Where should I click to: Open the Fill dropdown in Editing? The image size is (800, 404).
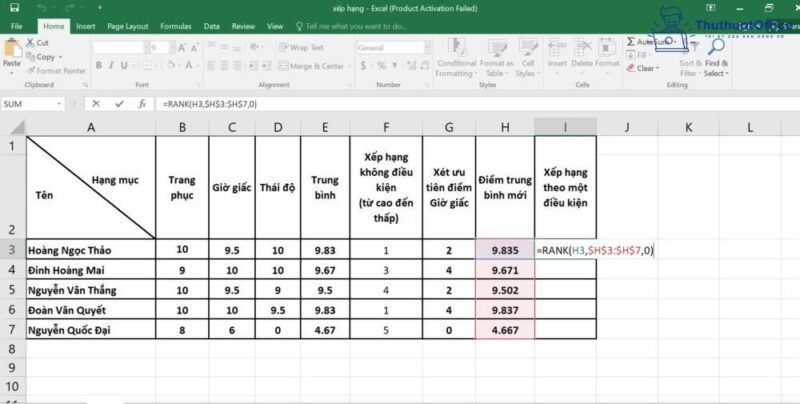pos(638,55)
